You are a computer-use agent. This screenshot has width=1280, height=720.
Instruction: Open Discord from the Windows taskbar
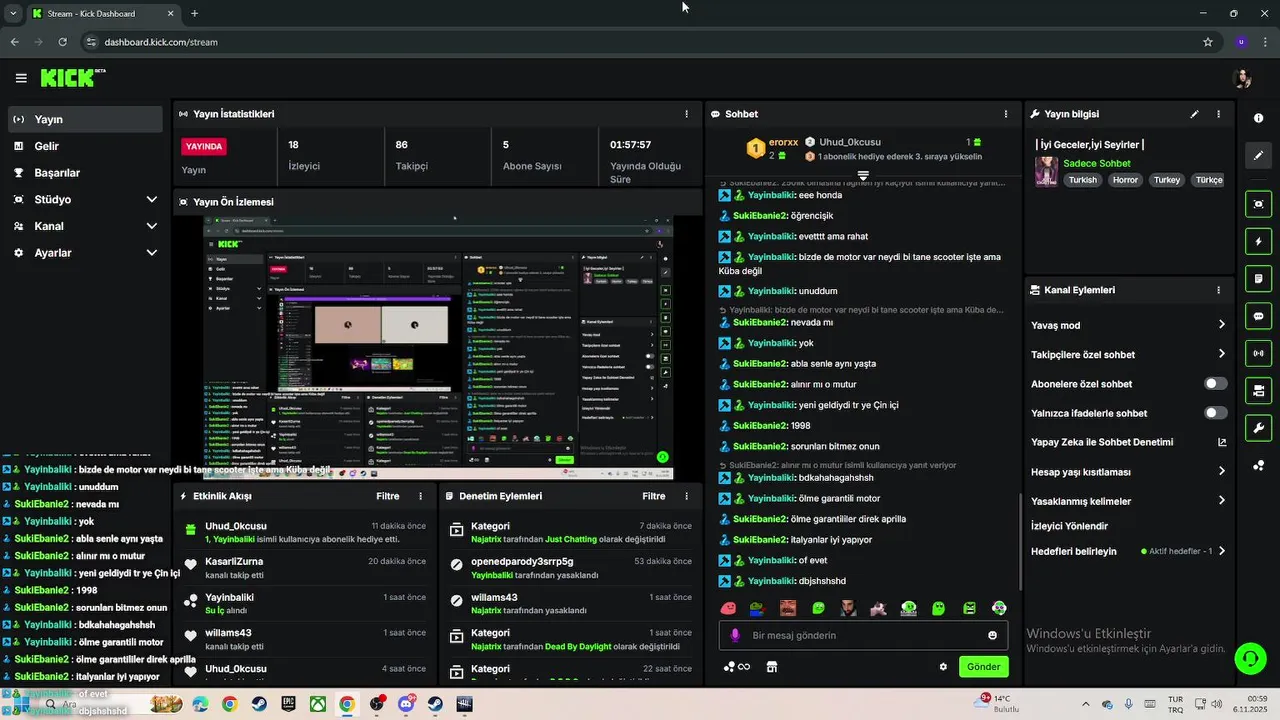pyautogui.click(x=405, y=704)
